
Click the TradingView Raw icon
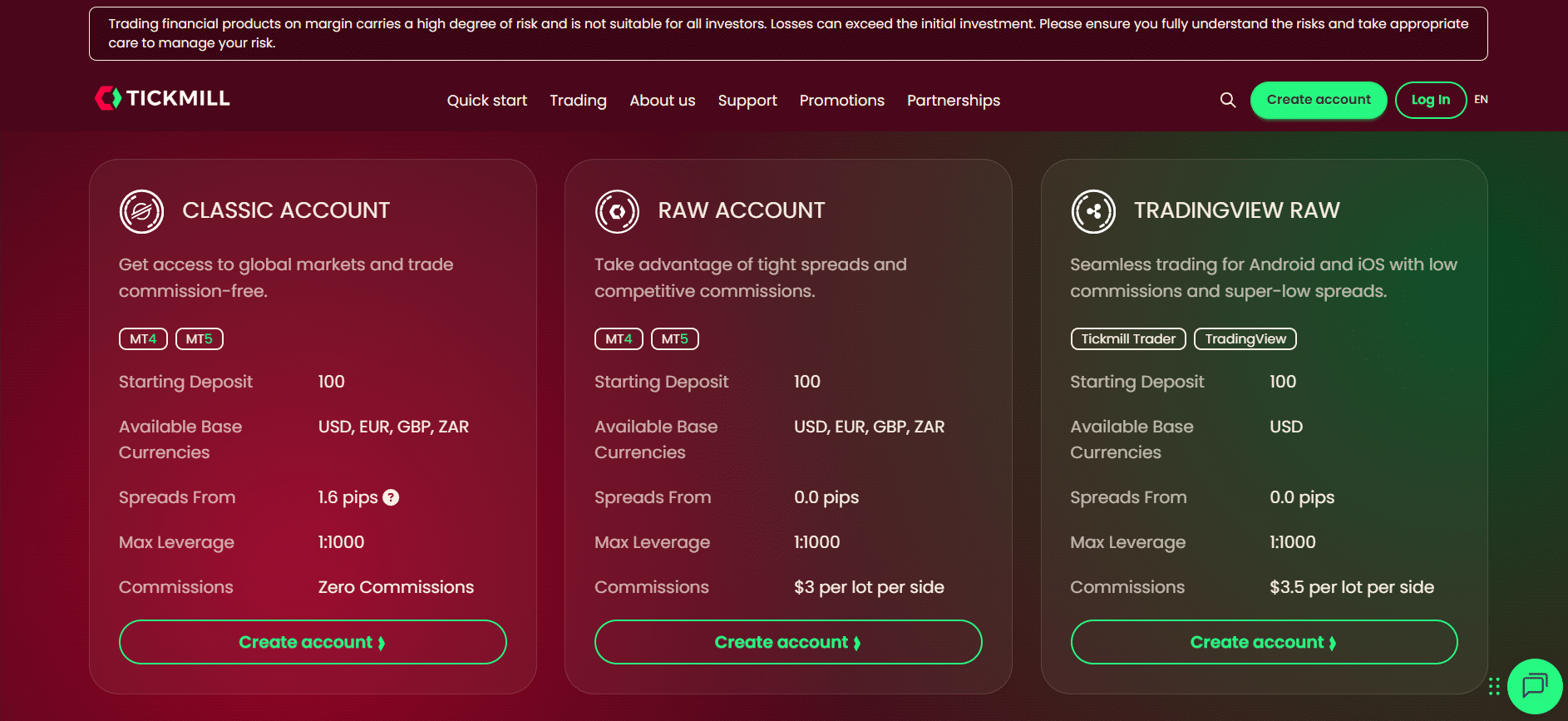1092,211
